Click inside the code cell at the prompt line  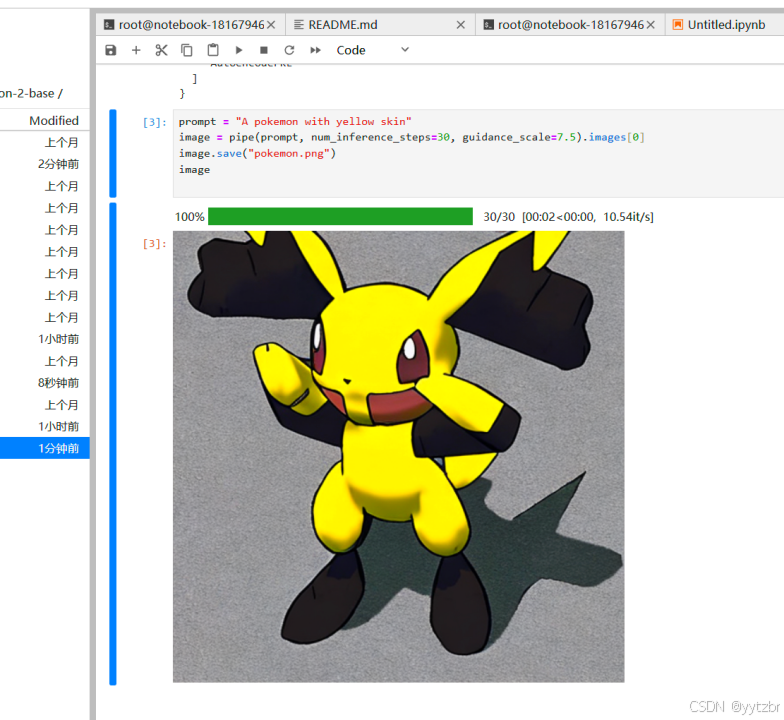(x=295, y=122)
